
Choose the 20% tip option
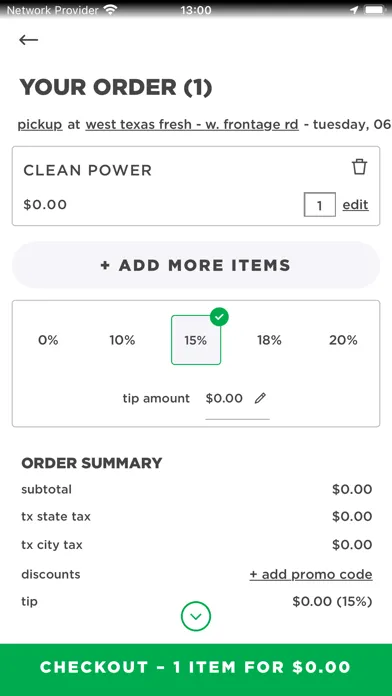343,340
